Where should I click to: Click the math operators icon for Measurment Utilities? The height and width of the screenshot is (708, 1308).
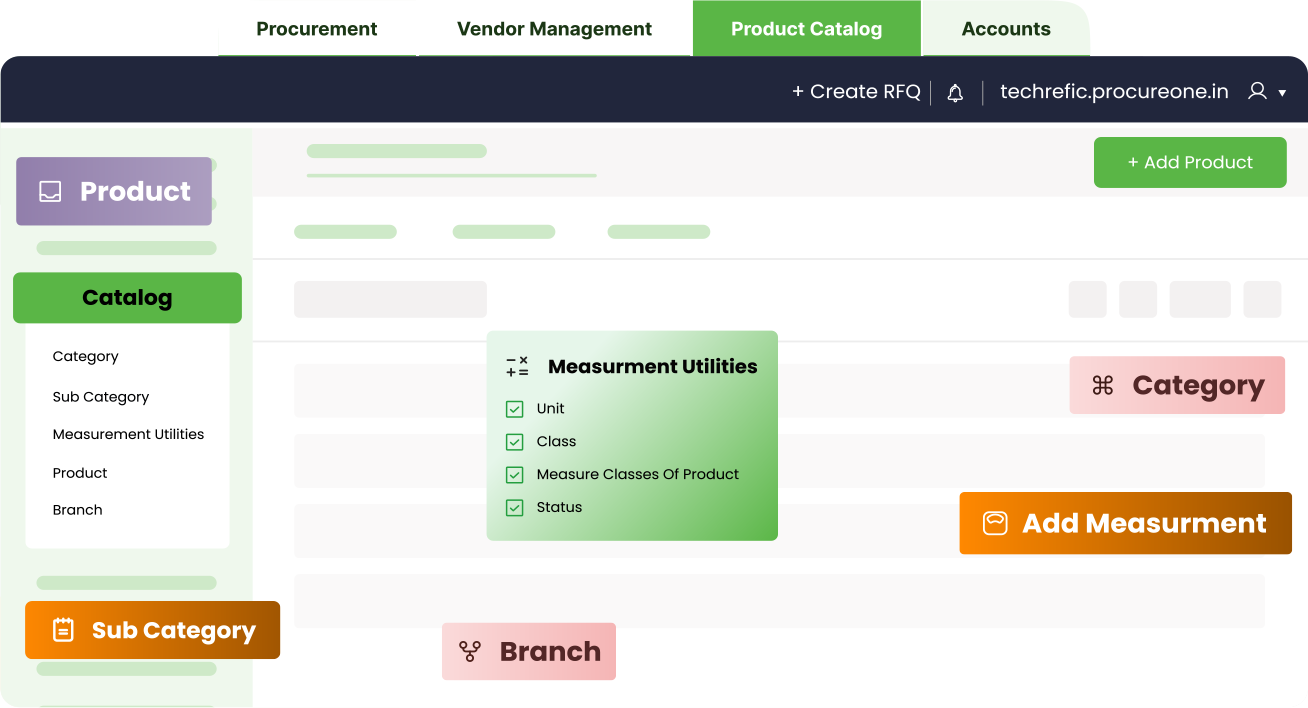pyautogui.click(x=517, y=367)
